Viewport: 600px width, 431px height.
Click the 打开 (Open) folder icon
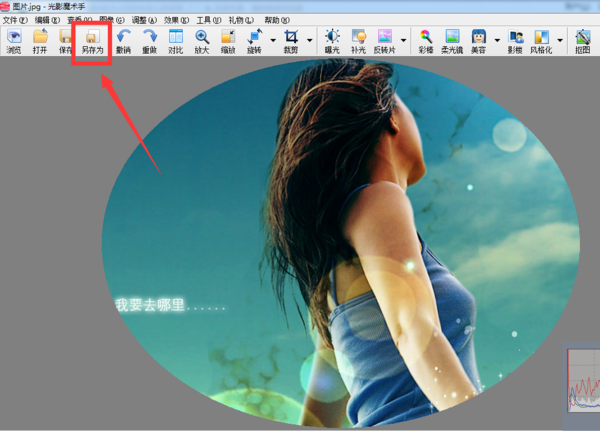coord(40,41)
